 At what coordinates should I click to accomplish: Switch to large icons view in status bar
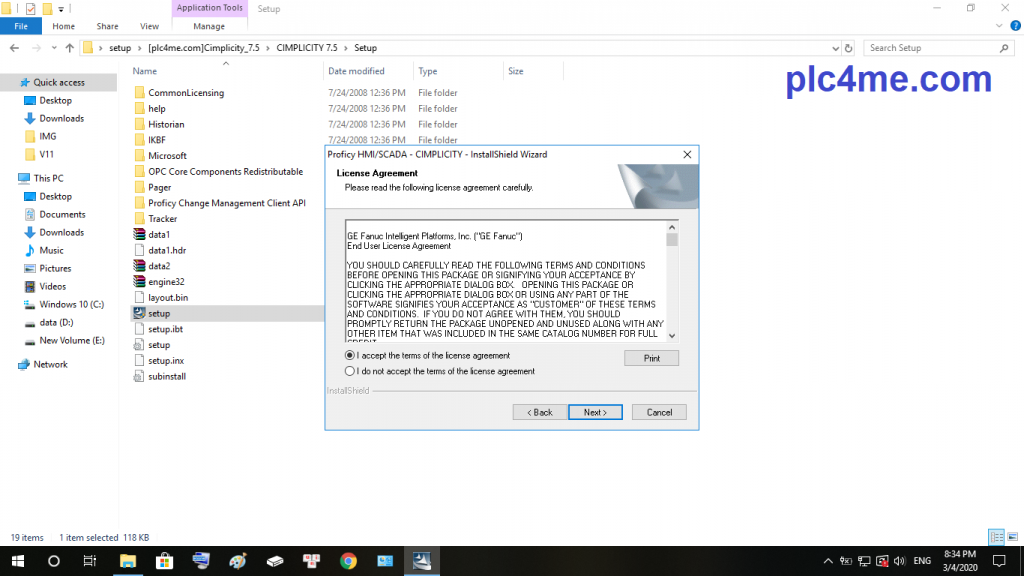(1012, 537)
